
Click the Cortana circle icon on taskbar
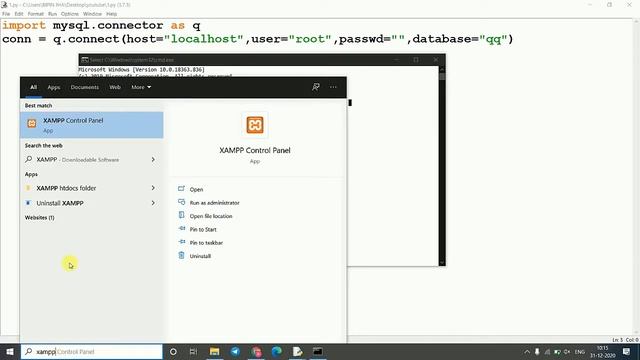click(x=173, y=352)
